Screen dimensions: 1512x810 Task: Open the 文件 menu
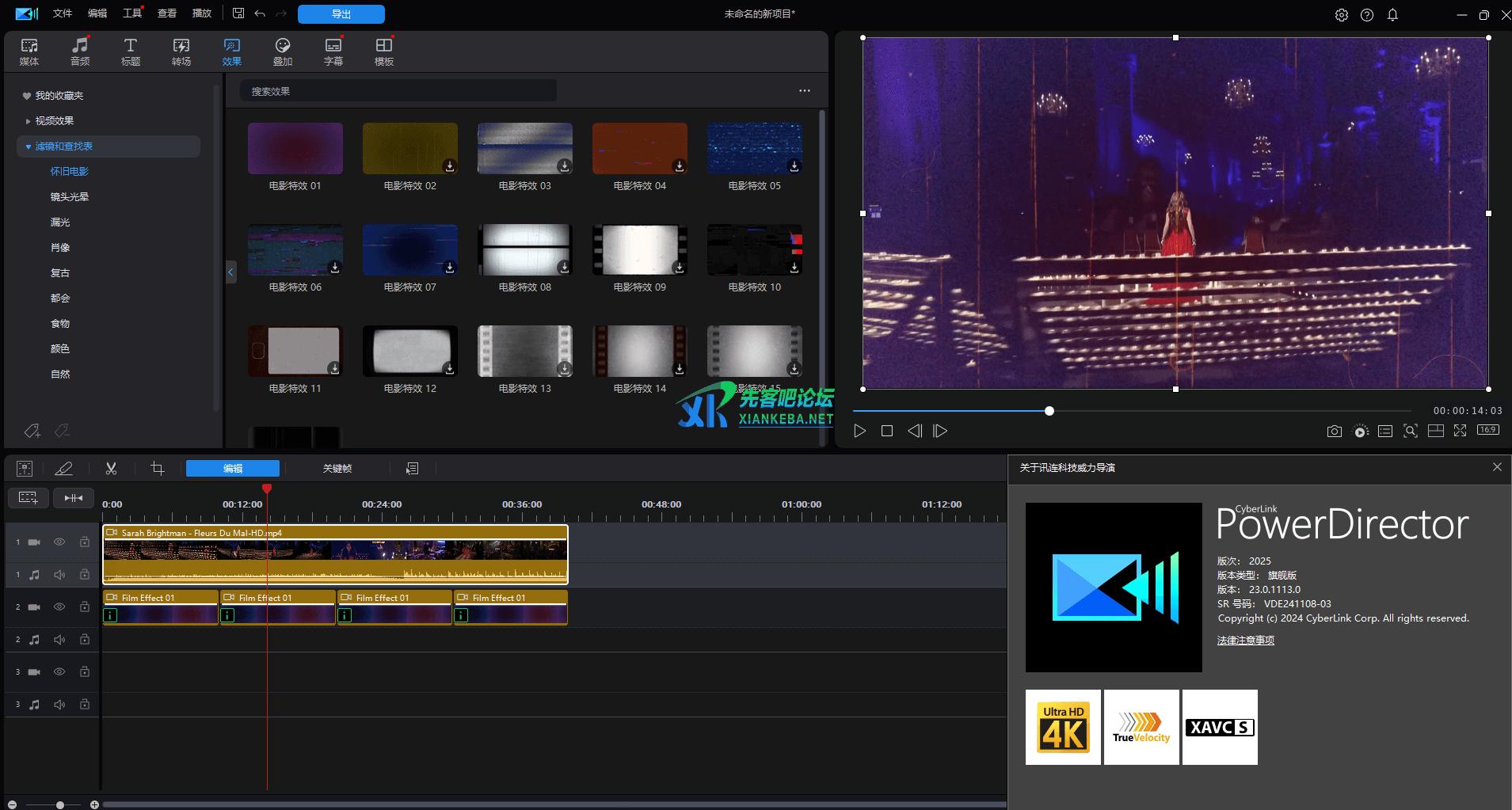point(62,13)
